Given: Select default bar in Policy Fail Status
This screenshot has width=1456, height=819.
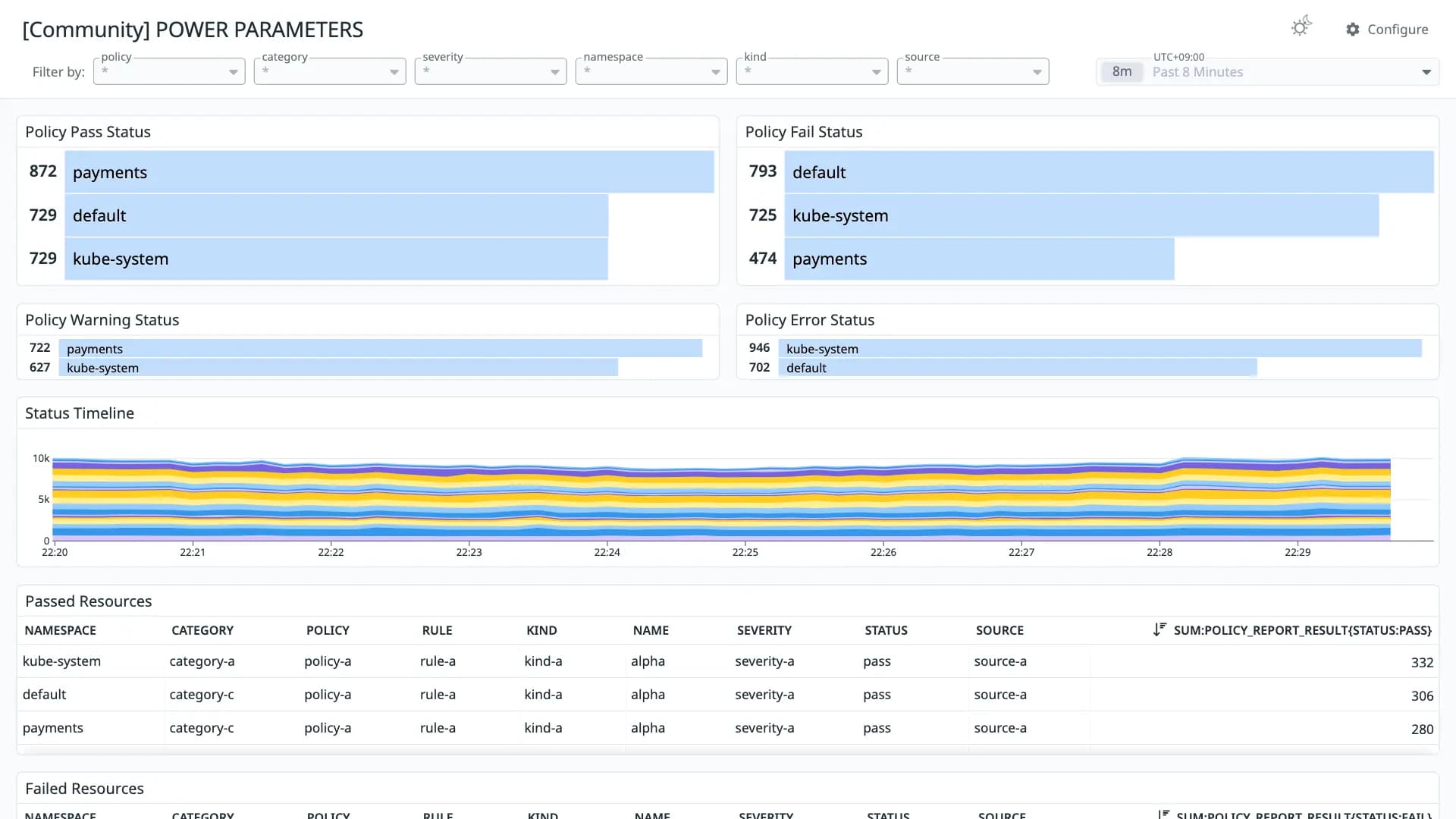Looking at the screenshot, I should coord(1109,172).
